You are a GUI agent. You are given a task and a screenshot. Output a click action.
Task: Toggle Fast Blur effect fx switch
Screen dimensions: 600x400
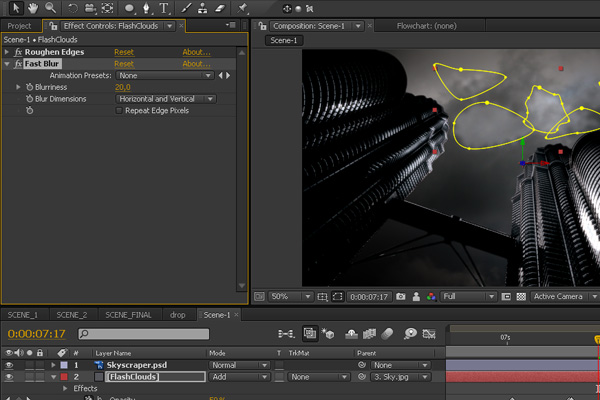tap(18, 64)
